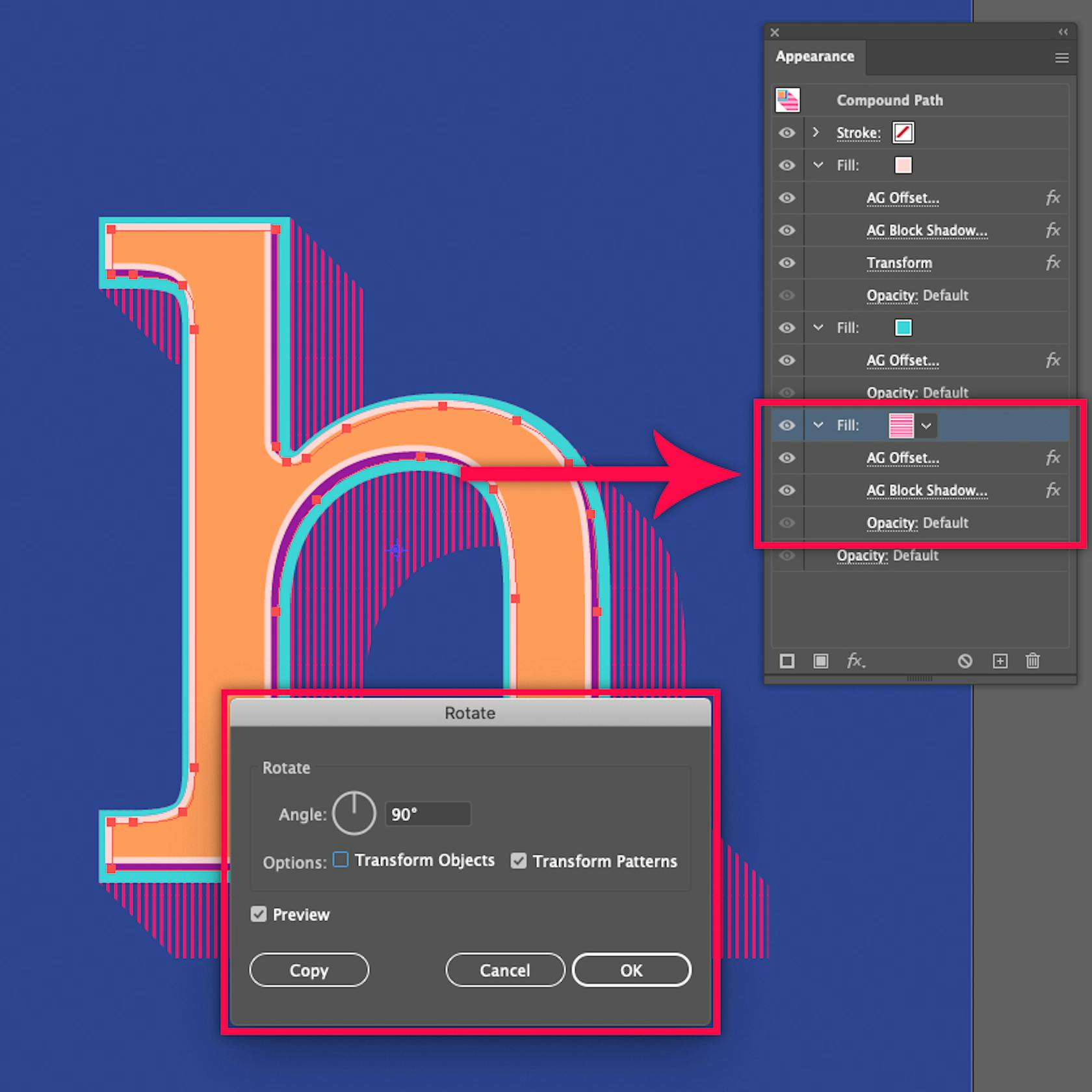Click the Compound Path thumbnail icon
Viewport: 1092px width, 1092px height.
(x=787, y=99)
